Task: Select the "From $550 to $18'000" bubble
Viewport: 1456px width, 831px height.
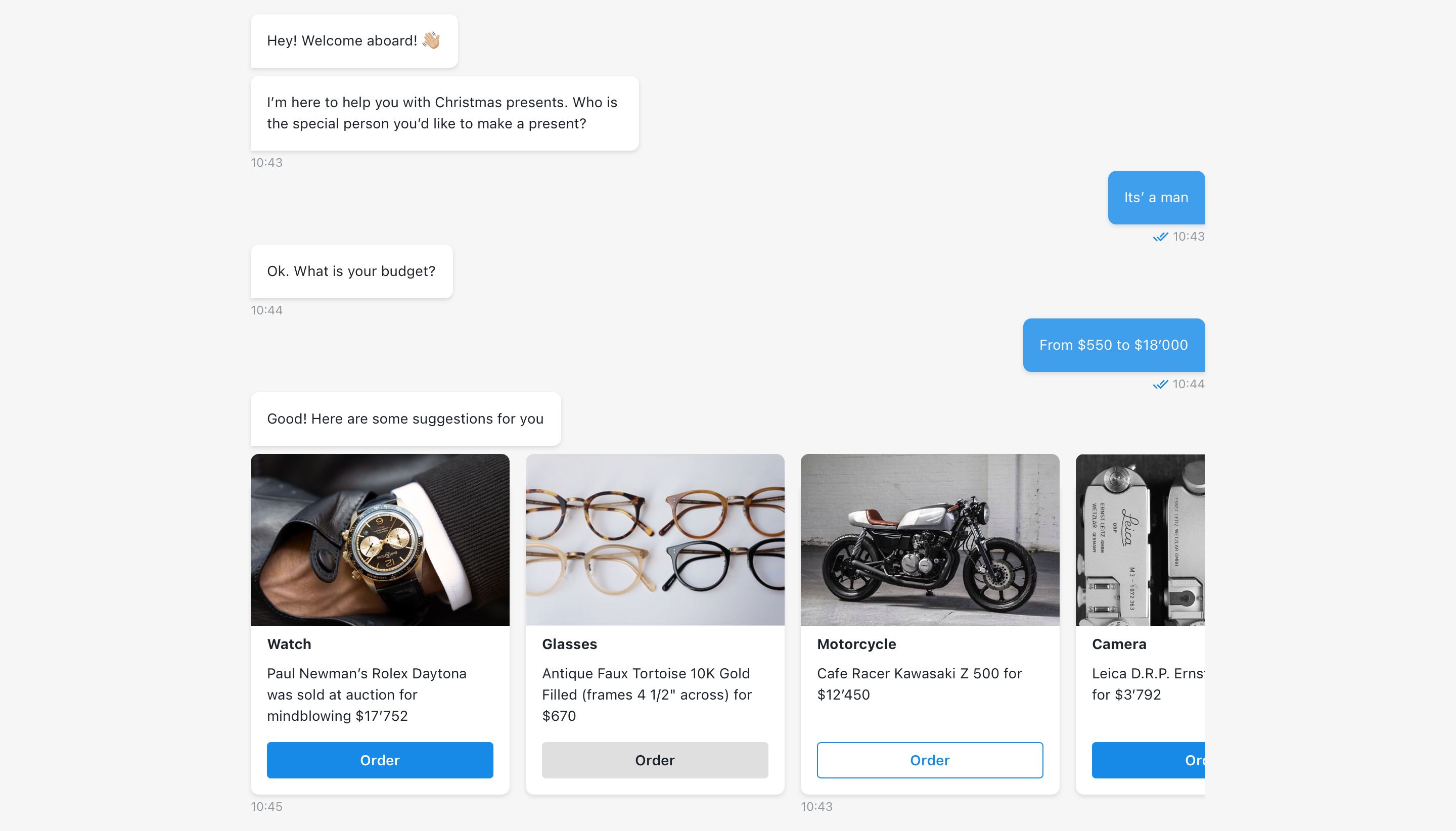Action: click(1114, 345)
